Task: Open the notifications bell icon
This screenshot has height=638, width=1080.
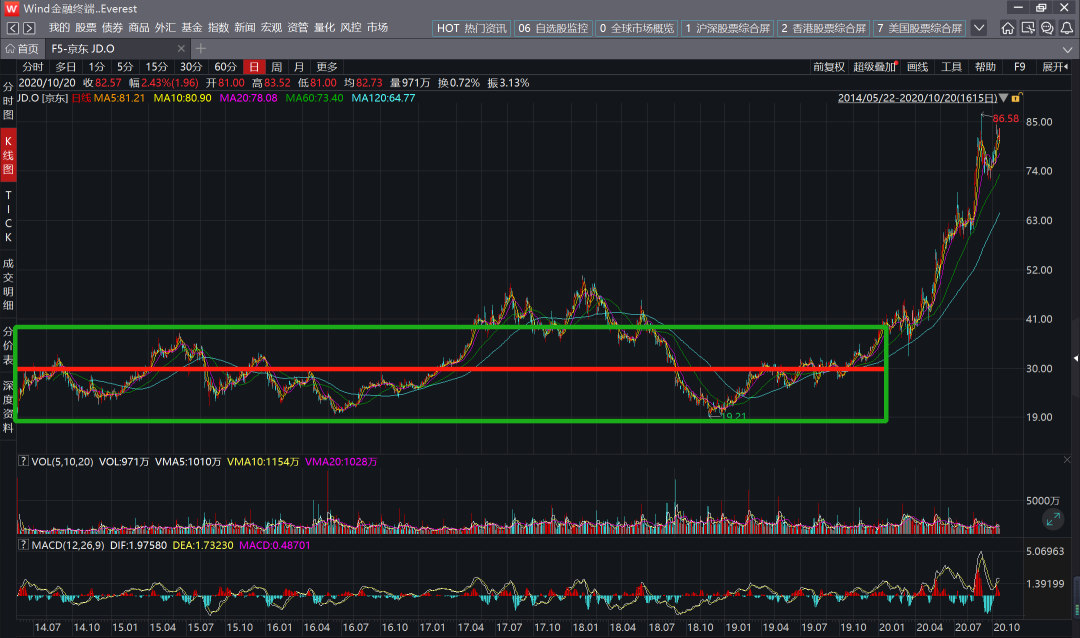Action: click(1066, 28)
